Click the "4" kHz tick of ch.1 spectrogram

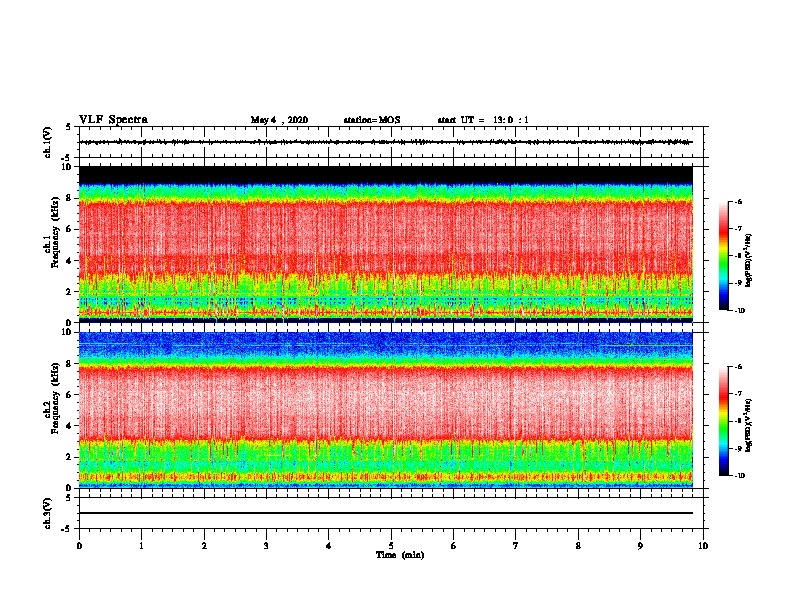pos(69,261)
